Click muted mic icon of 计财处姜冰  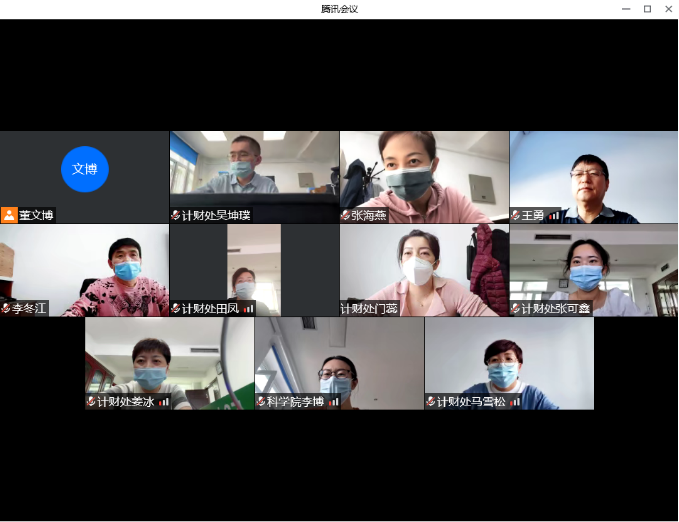click(91, 402)
